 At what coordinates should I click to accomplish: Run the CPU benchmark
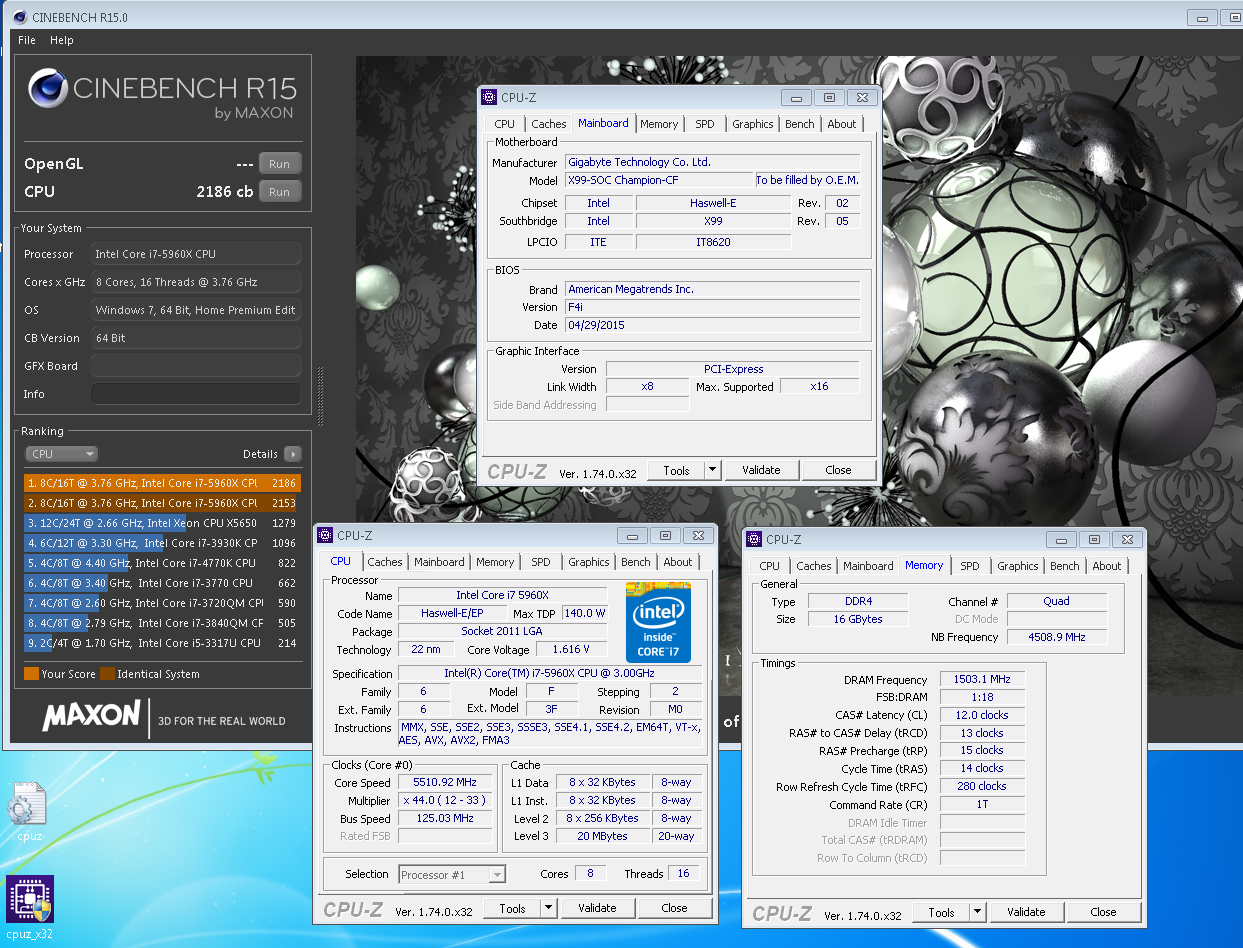280,192
